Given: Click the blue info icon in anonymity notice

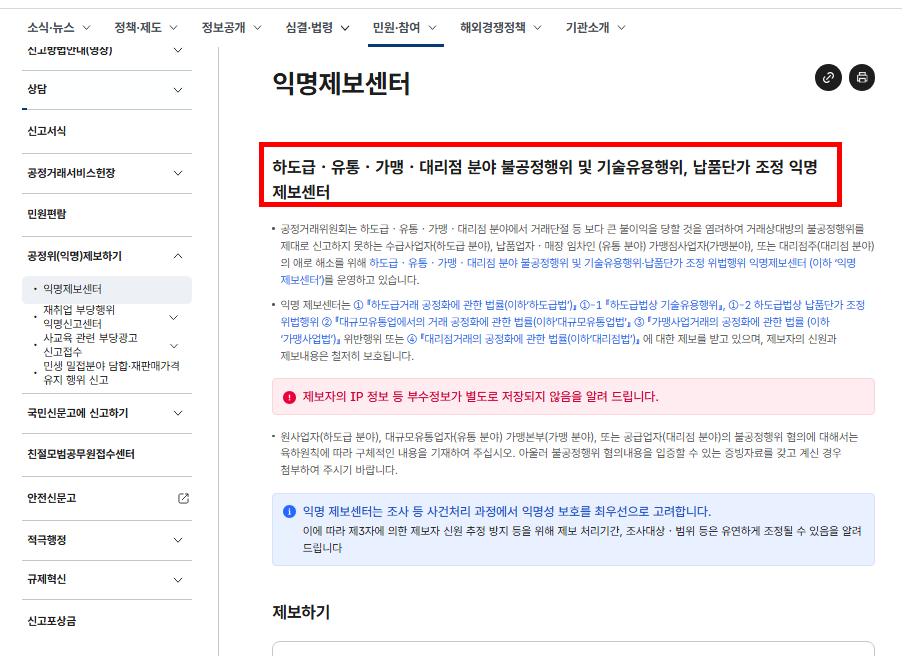Looking at the screenshot, I should point(289,512).
